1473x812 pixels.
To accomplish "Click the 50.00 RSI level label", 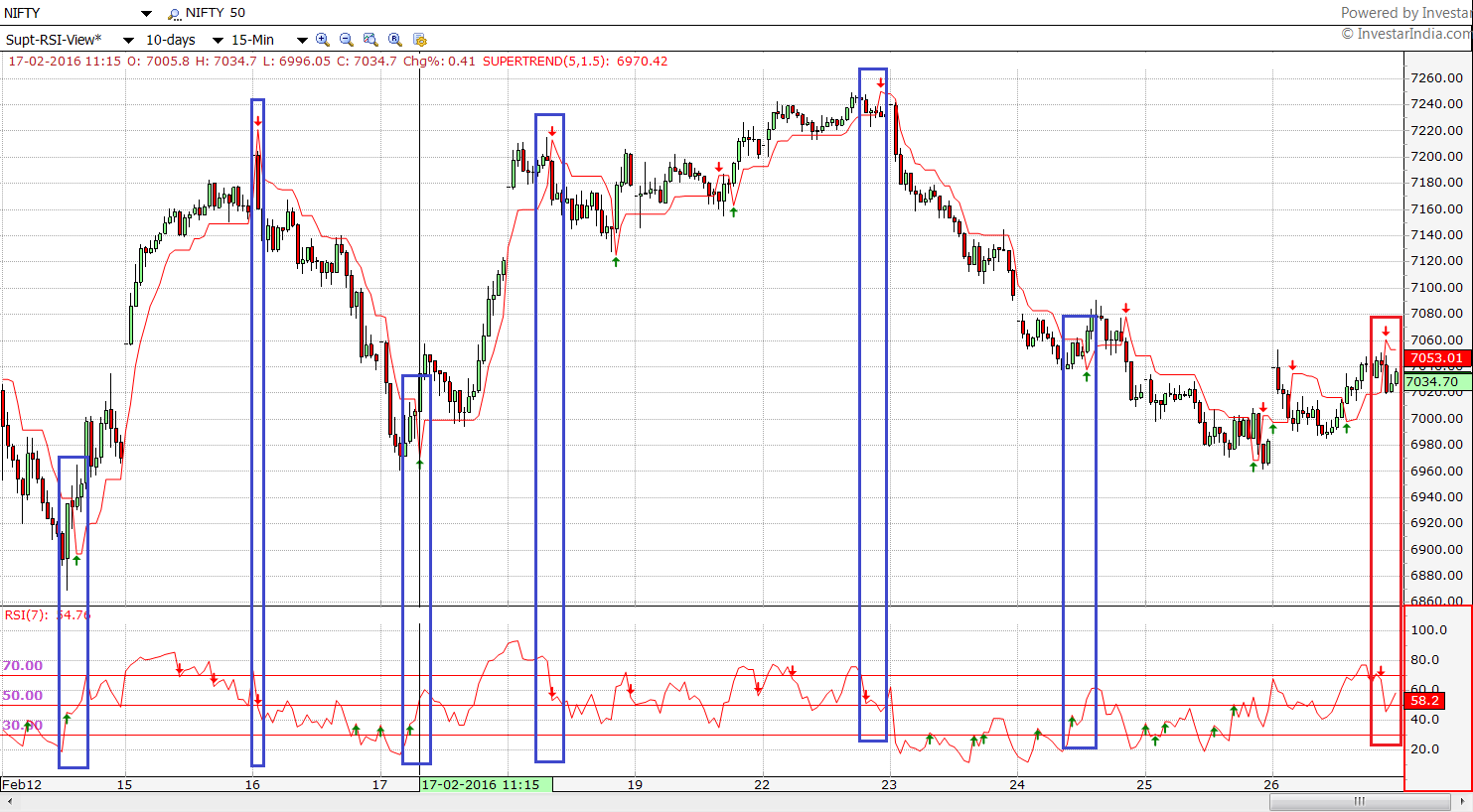I will [23, 696].
